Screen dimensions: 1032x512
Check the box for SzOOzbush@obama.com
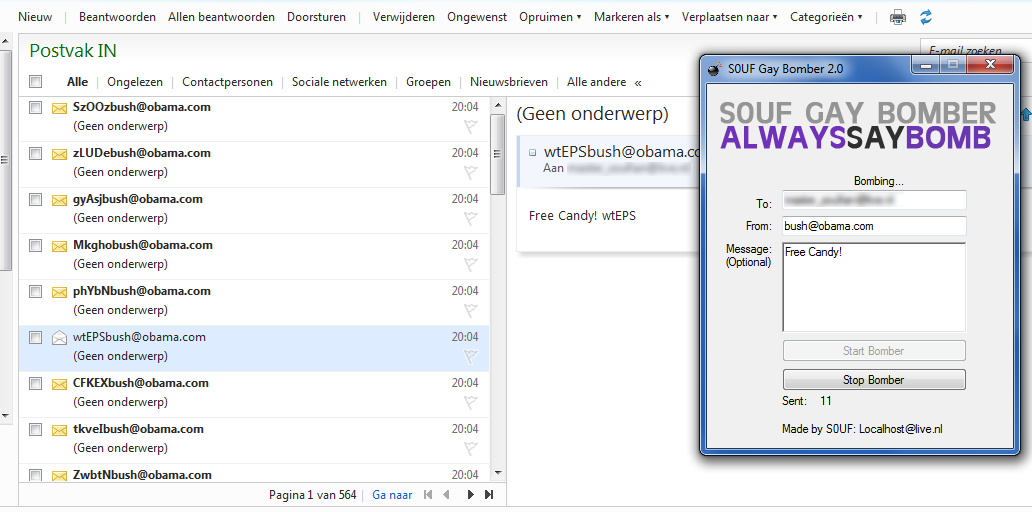click(36, 107)
